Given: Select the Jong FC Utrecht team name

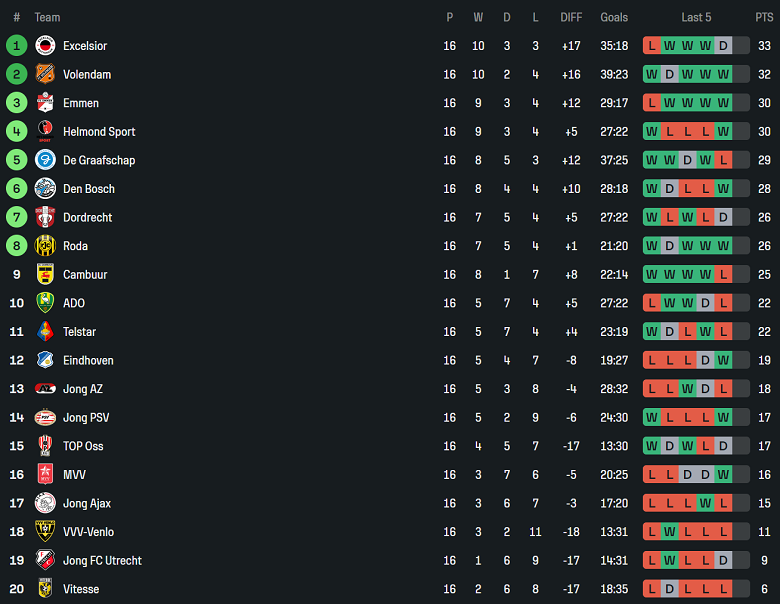Looking at the screenshot, I should [102, 561].
